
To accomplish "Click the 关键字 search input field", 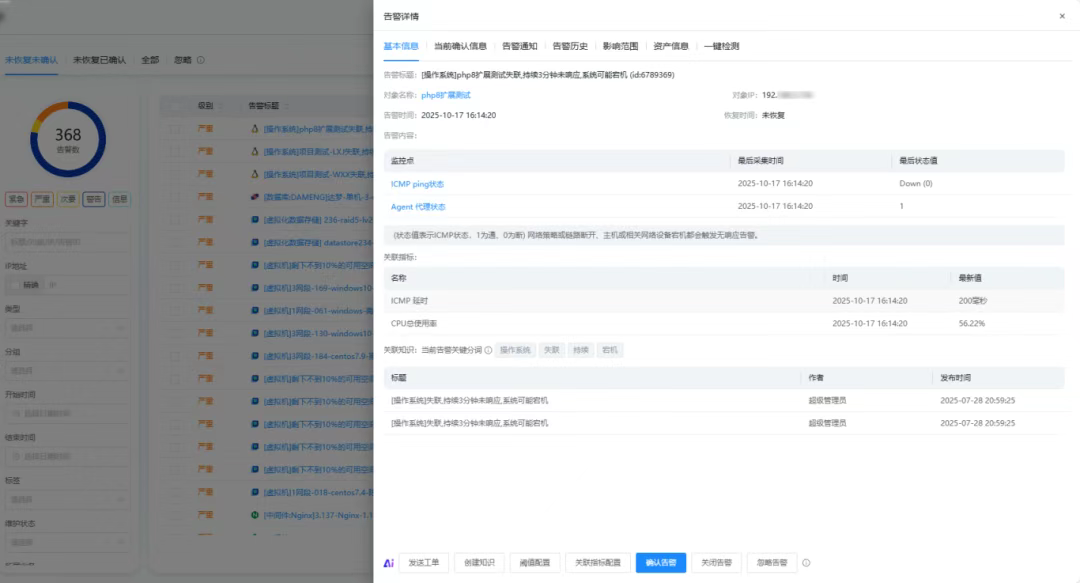I will tap(67, 242).
